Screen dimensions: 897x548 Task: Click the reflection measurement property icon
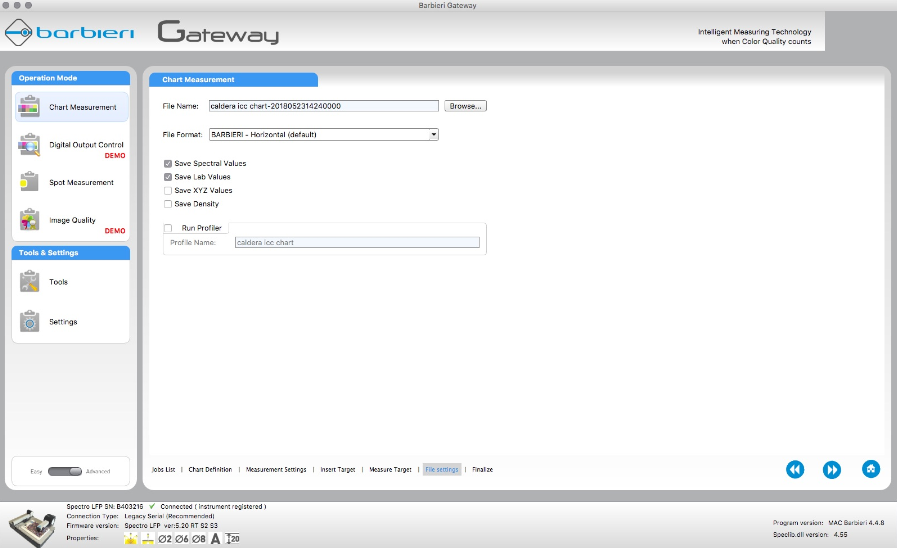[130, 538]
